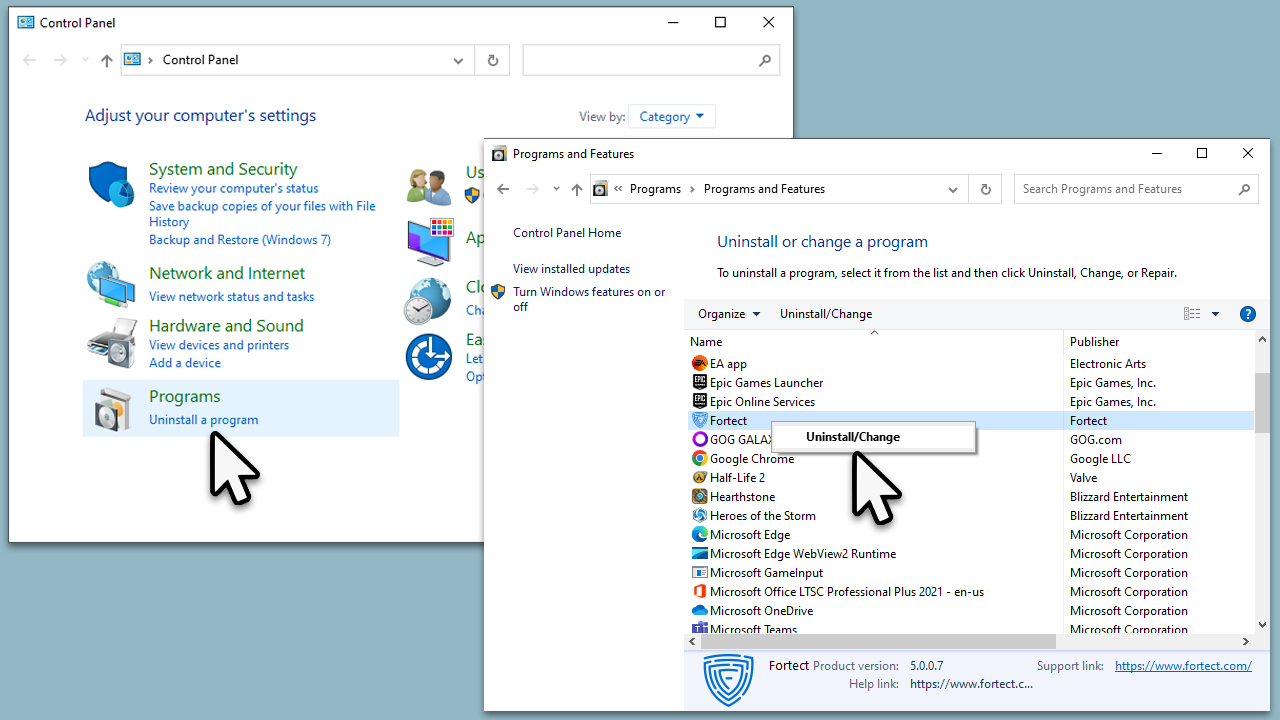Click the Microsoft Edge icon in list

[x=700, y=535]
